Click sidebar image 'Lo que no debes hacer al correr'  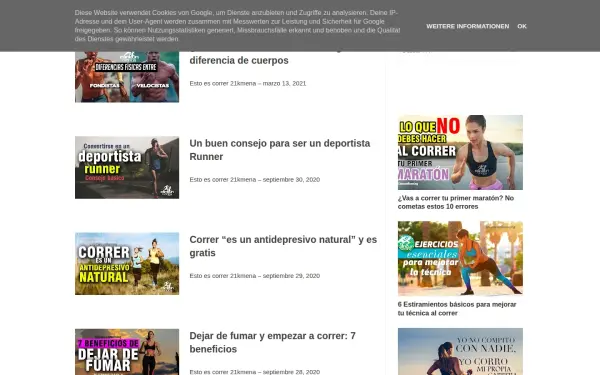point(460,152)
